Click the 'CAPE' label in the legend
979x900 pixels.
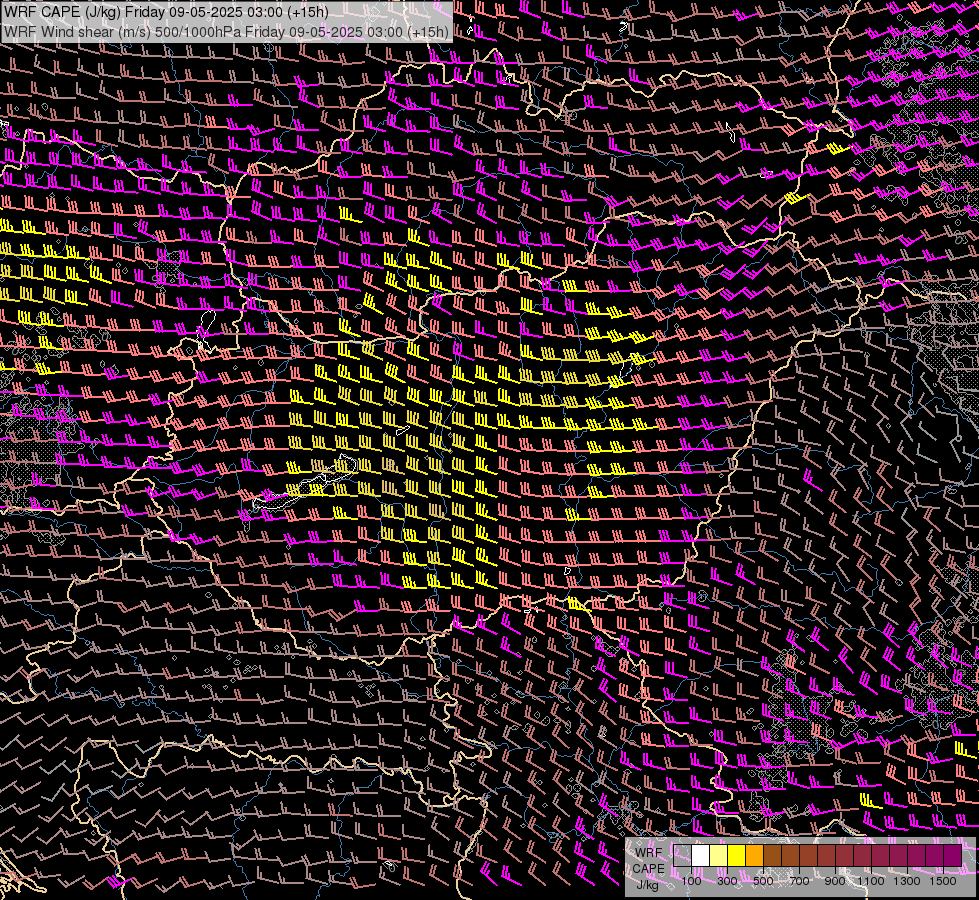[x=649, y=868]
